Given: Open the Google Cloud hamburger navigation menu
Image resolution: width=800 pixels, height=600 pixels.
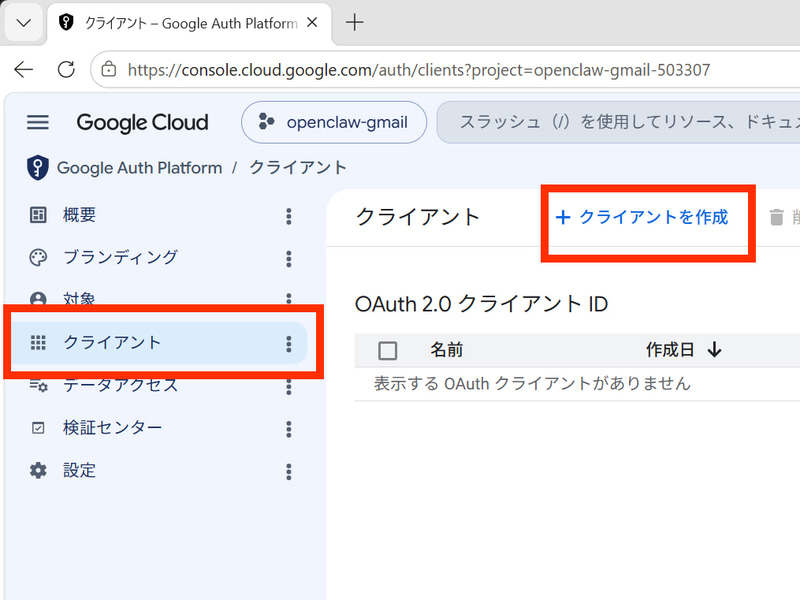Looking at the screenshot, I should coord(38,122).
